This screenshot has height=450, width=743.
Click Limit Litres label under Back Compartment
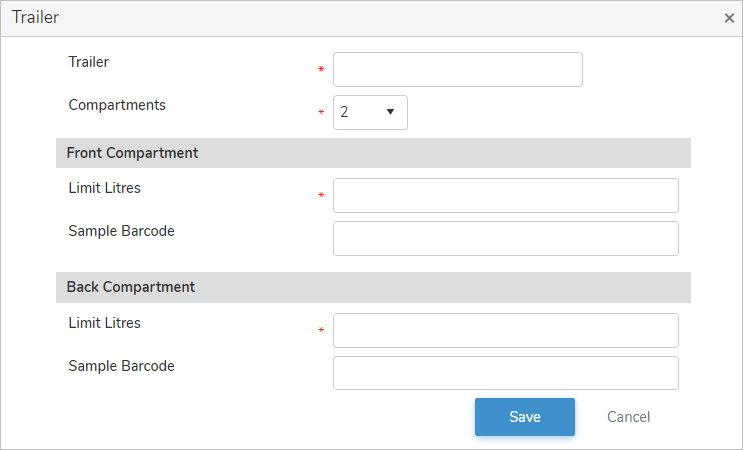[105, 323]
